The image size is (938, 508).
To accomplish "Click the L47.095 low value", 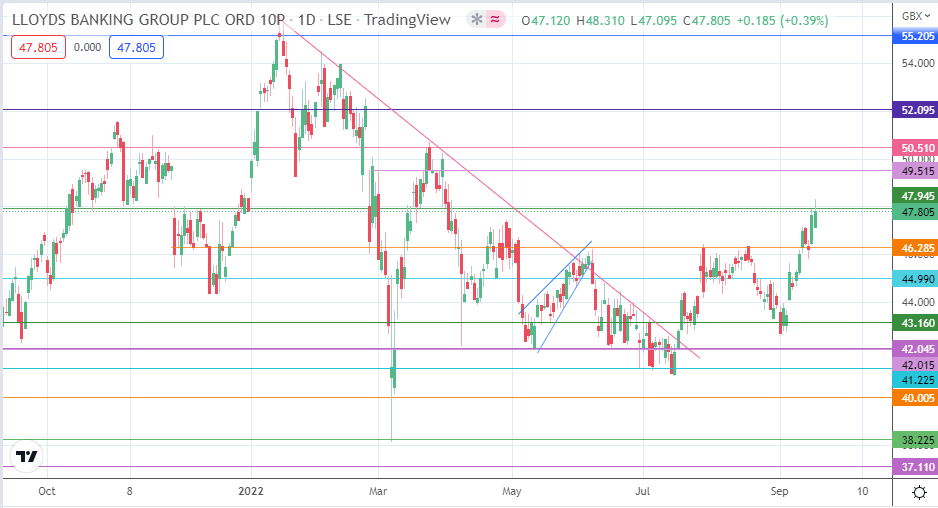I will 653,20.
